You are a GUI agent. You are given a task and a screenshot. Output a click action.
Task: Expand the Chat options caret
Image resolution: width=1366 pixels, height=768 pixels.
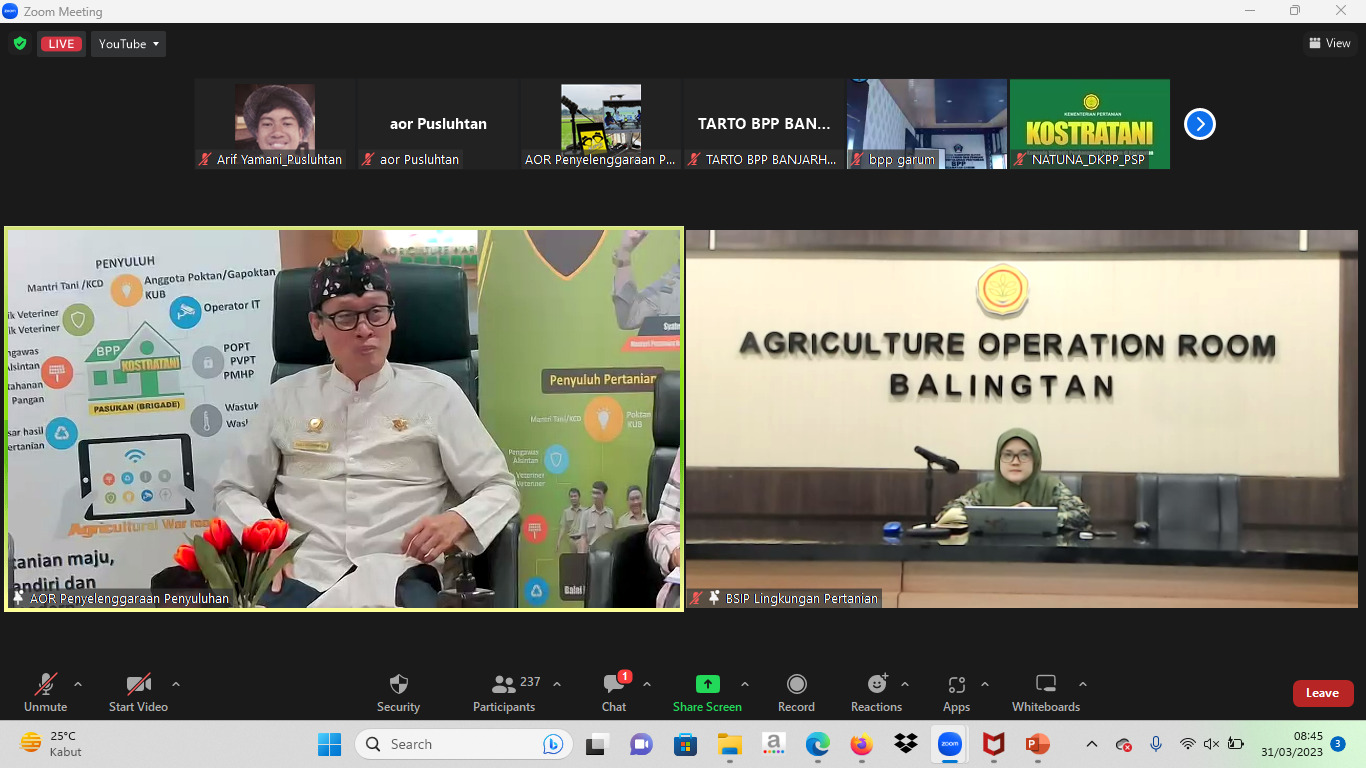click(x=647, y=684)
